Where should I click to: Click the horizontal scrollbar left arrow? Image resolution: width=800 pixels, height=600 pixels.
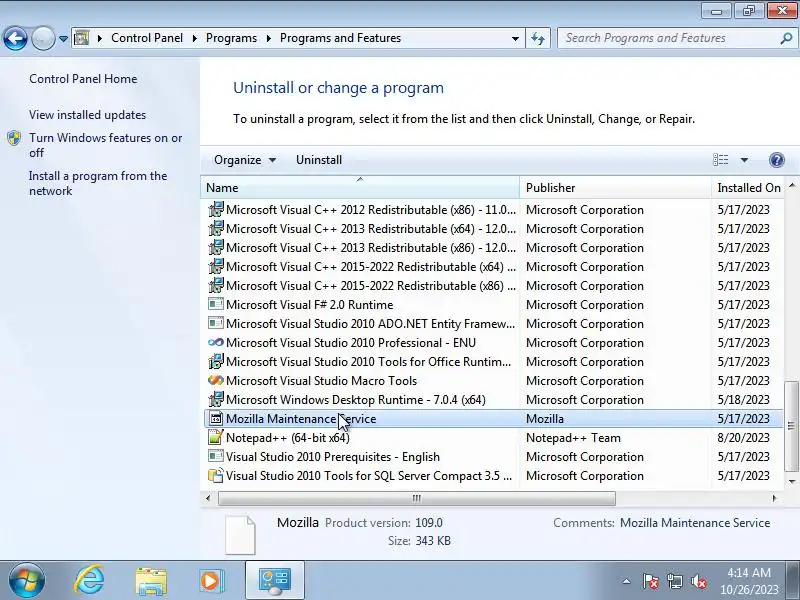208,498
